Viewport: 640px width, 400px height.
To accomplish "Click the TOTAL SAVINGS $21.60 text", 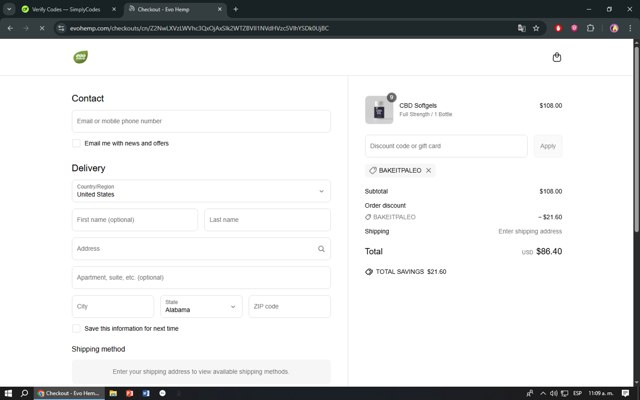I will coord(411,271).
